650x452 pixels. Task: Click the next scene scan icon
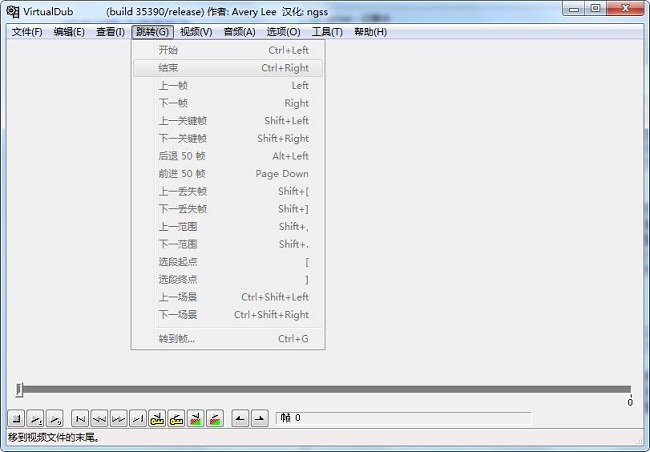point(214,418)
